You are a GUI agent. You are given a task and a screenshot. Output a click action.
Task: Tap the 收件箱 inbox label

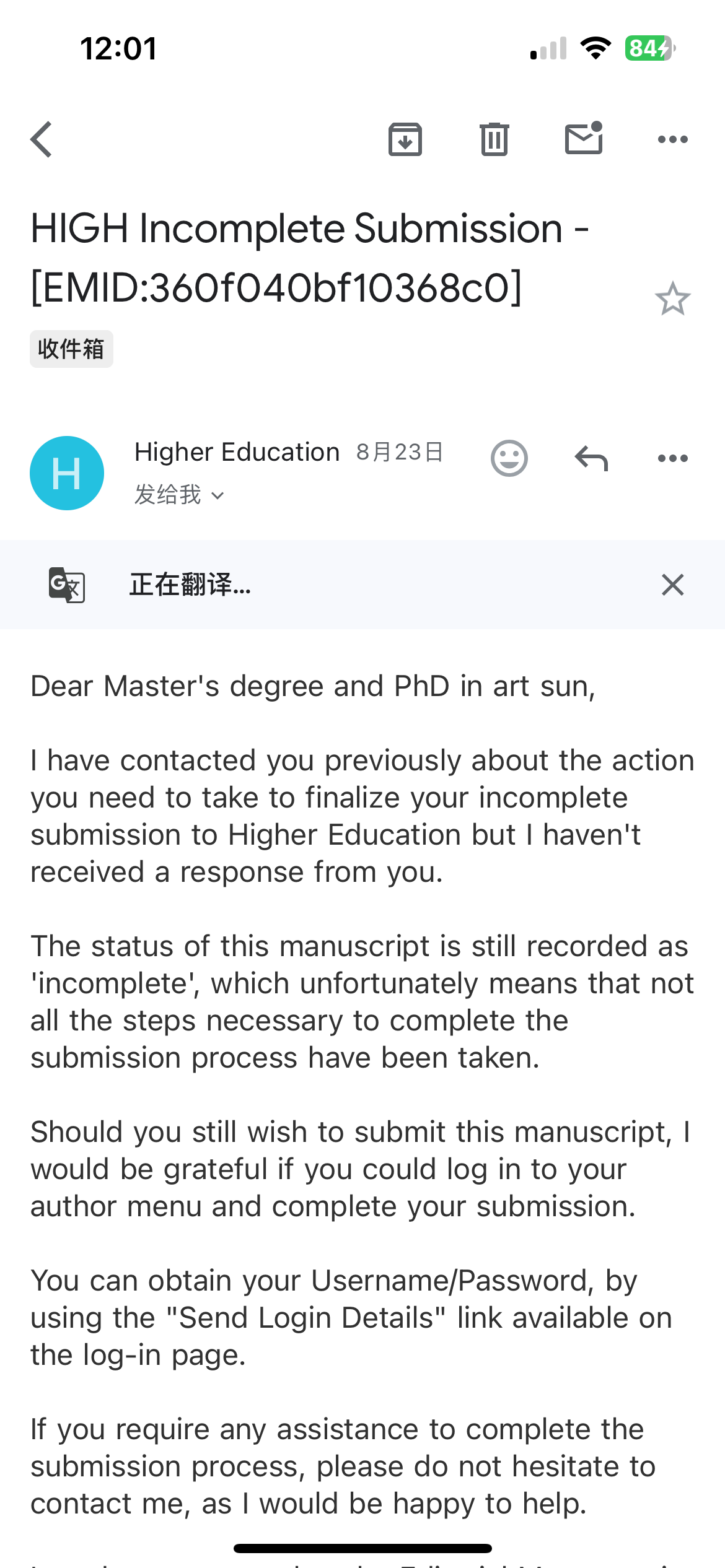[x=71, y=349]
